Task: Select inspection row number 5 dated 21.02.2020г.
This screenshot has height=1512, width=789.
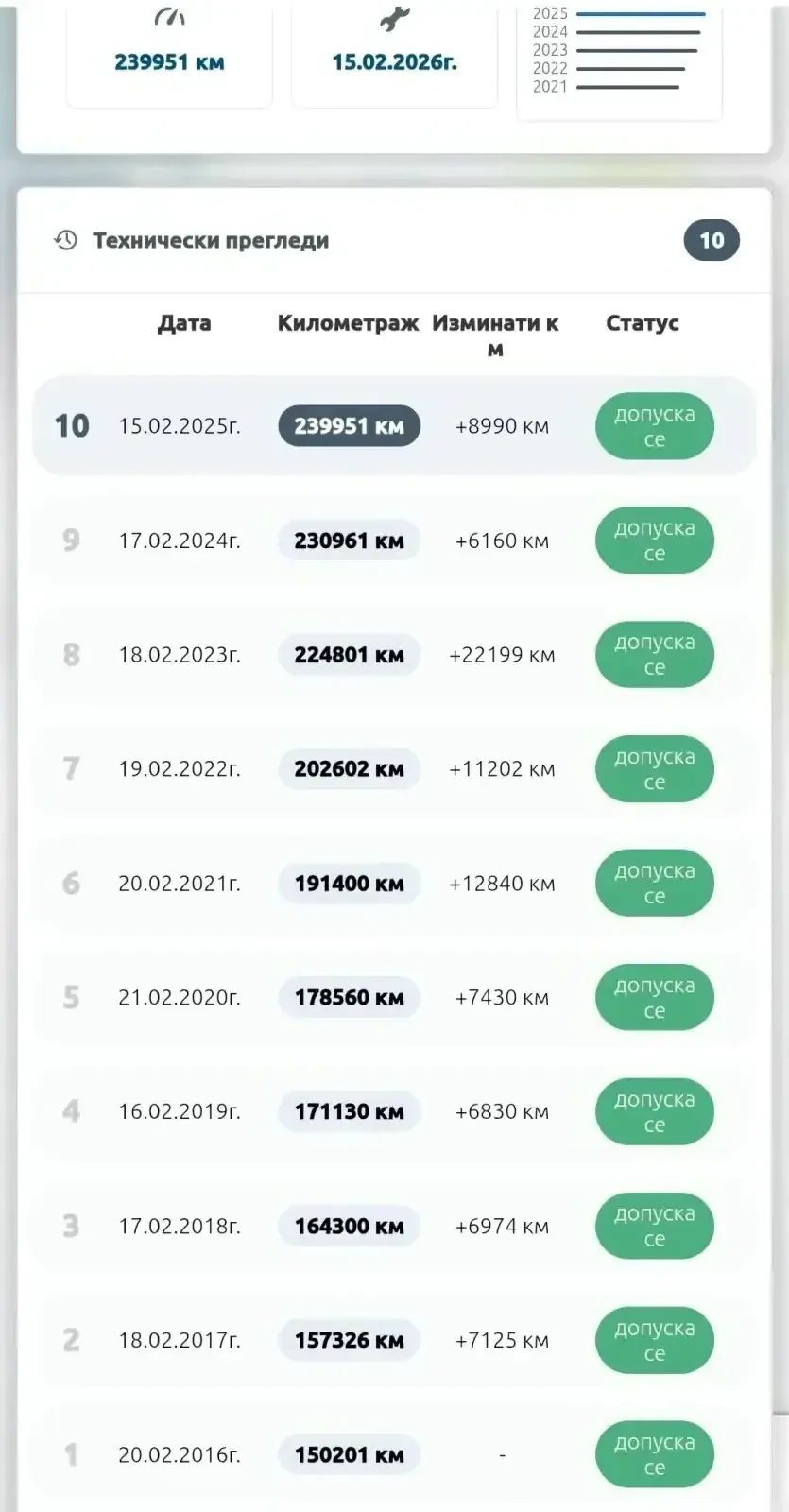Action: pyautogui.click(x=394, y=997)
